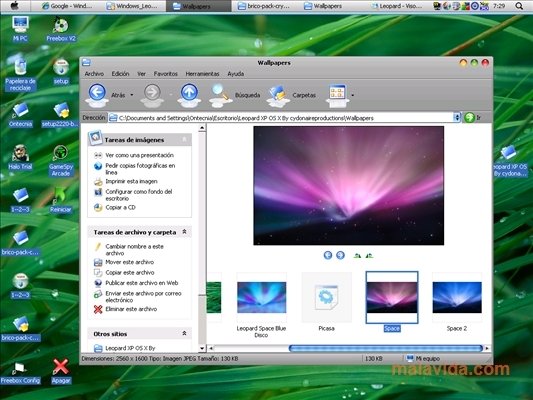Open Halo Trial desktop icon
This screenshot has height=400, width=533.
20,157
